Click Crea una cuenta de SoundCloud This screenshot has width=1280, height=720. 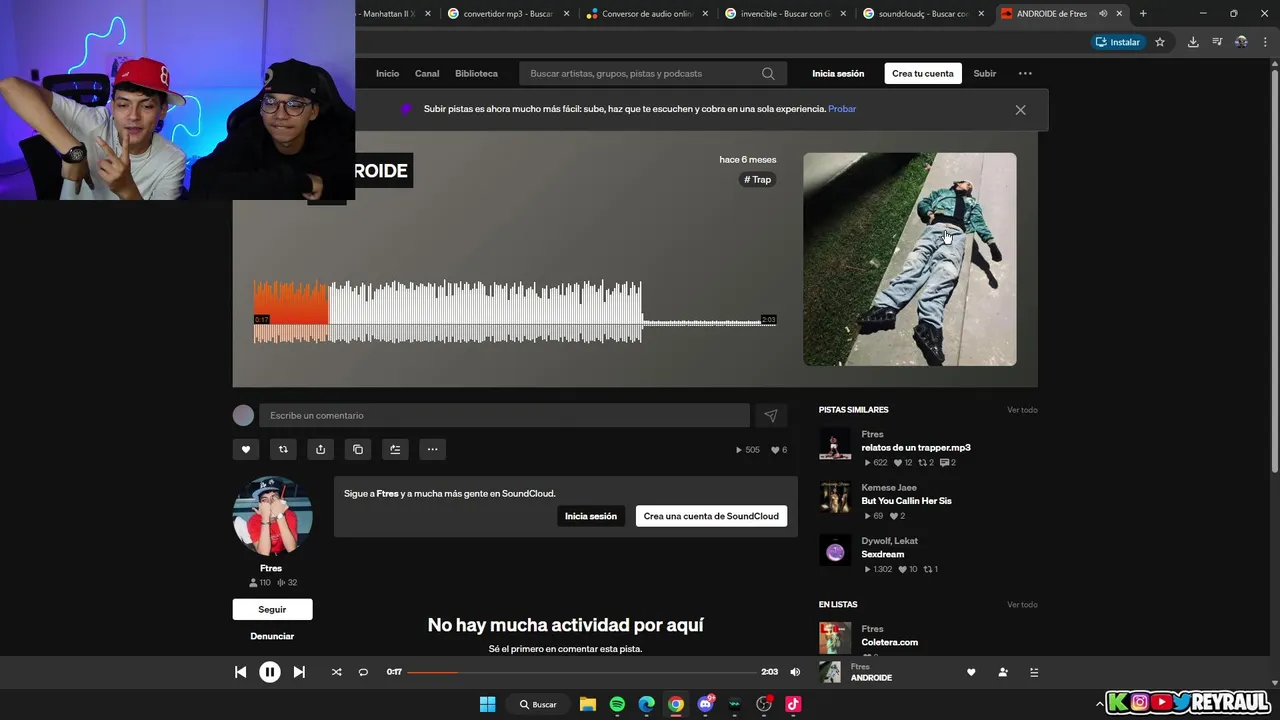pos(711,516)
